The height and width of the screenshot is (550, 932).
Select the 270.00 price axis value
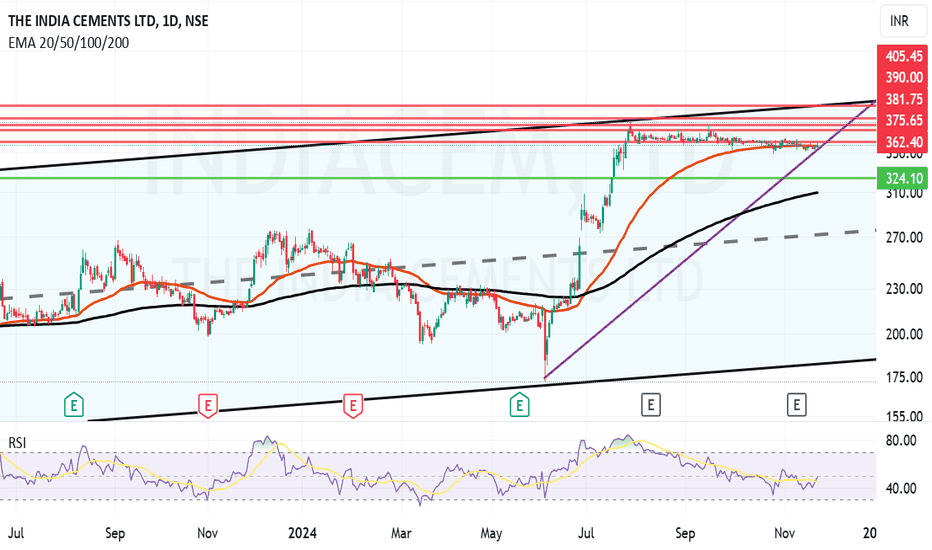click(x=904, y=238)
